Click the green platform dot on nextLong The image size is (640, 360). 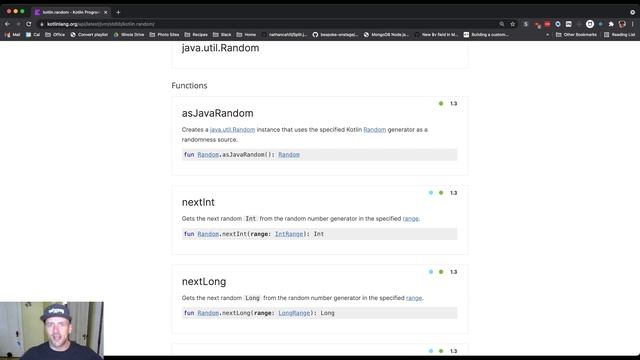tap(441, 272)
